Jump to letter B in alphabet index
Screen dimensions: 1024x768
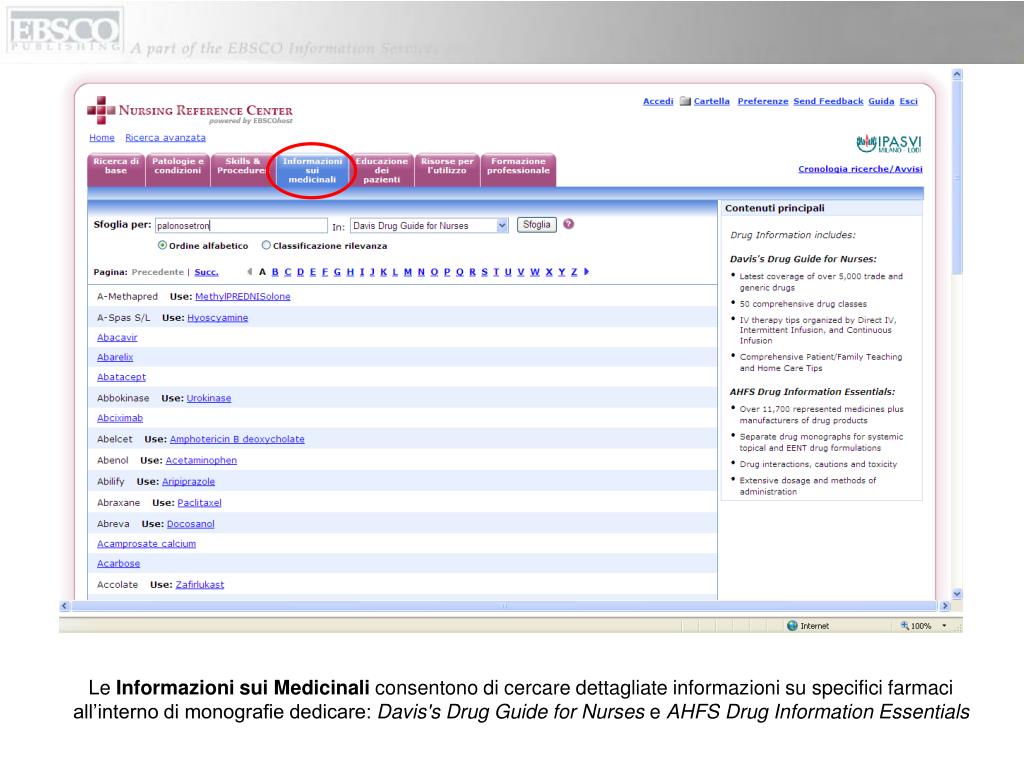click(x=275, y=272)
